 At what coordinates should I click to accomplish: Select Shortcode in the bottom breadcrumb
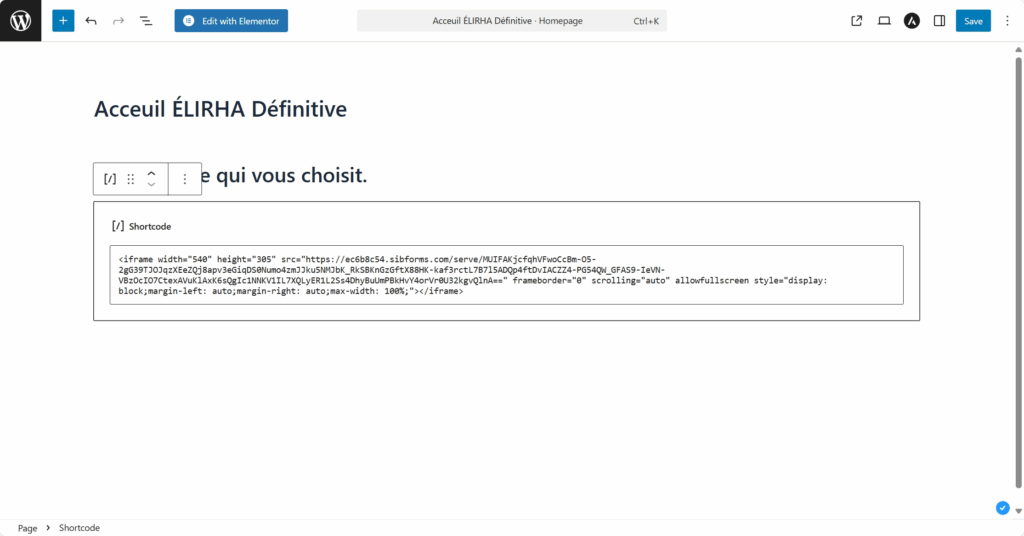(79, 528)
